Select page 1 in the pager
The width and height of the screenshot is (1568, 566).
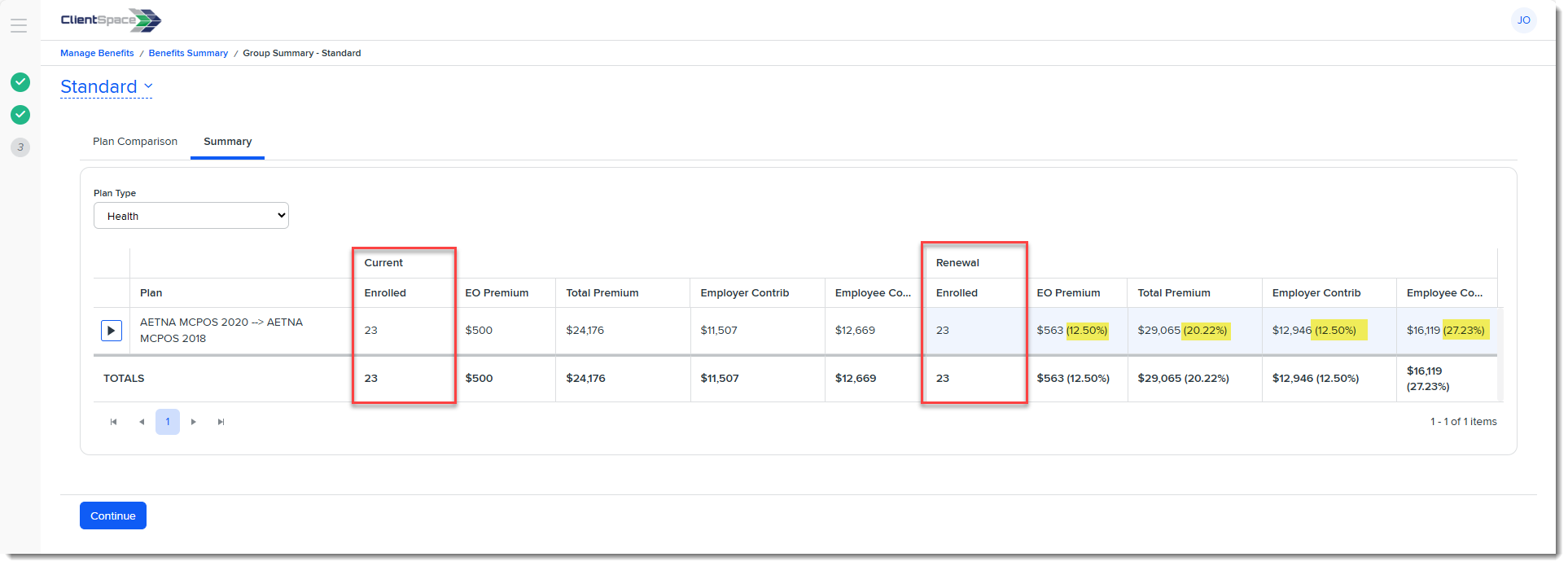point(168,422)
